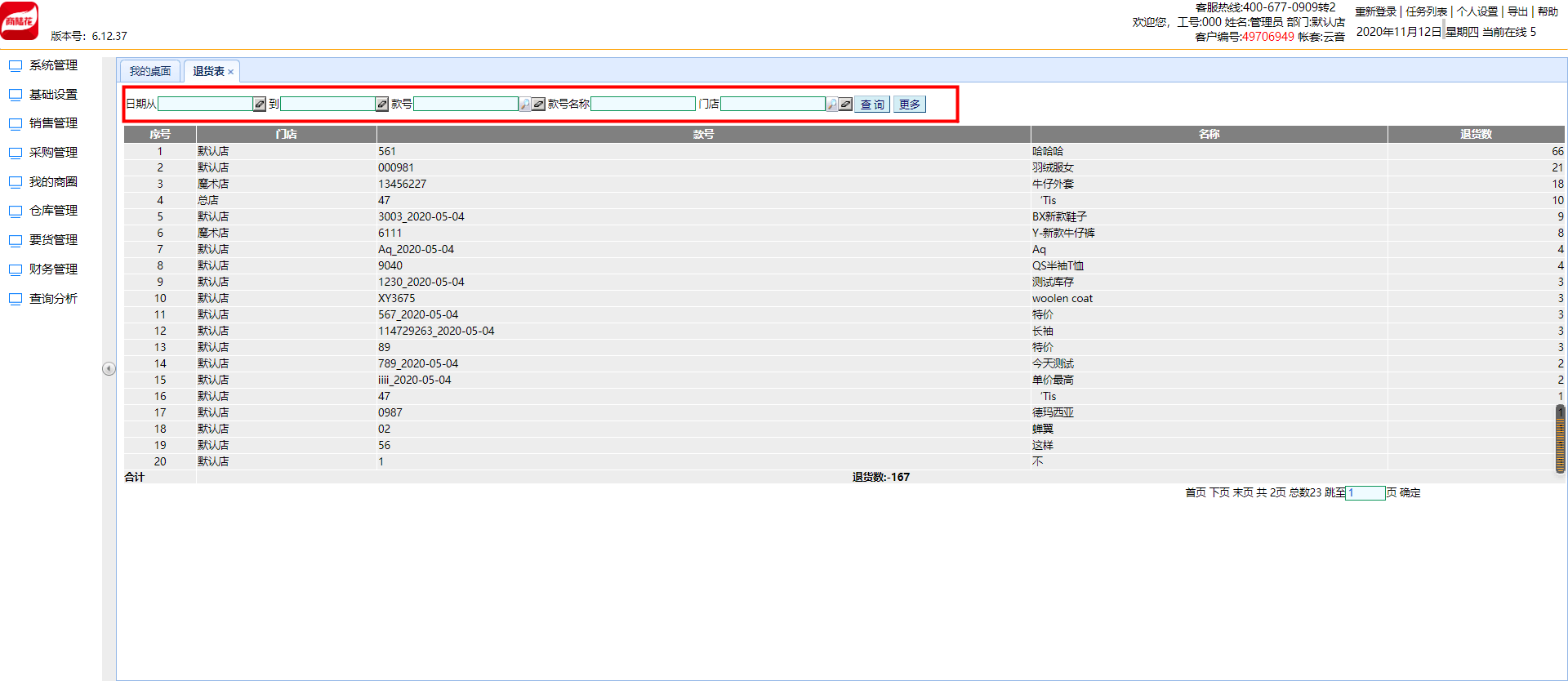Viewport: 1568px width, 681px height.
Task: Click the 基础设置 monitor icon
Action: 16,95
